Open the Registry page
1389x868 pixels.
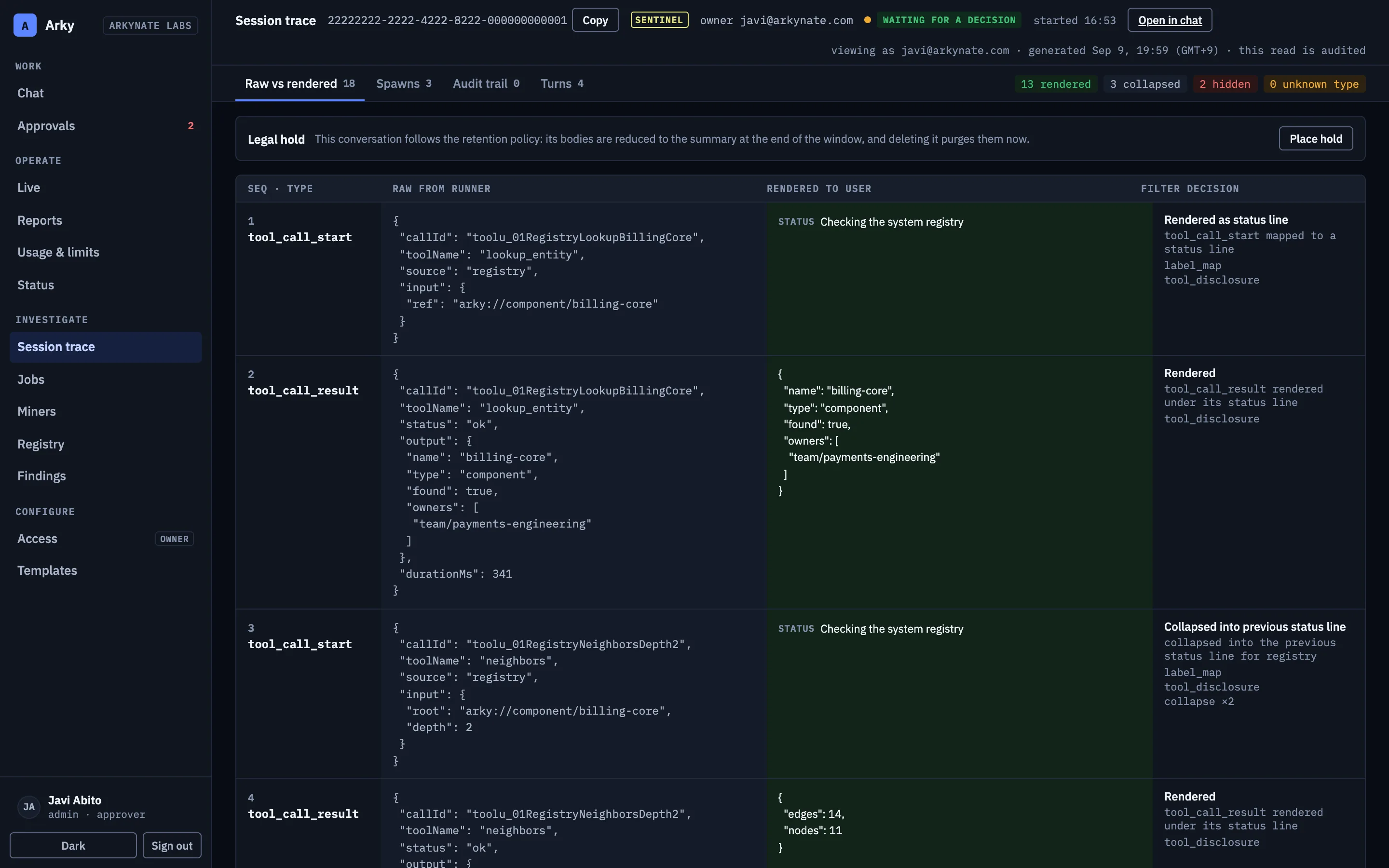click(x=106, y=444)
